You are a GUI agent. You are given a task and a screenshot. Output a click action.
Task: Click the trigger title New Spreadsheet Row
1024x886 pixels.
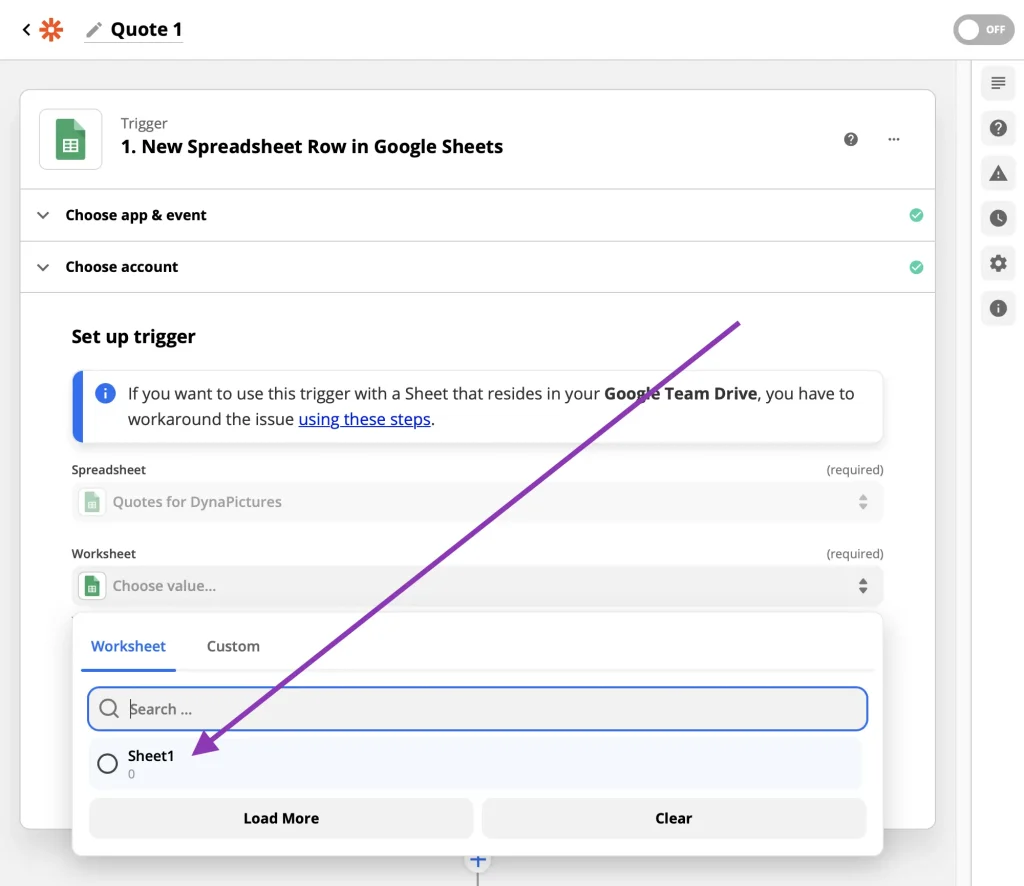tap(312, 146)
